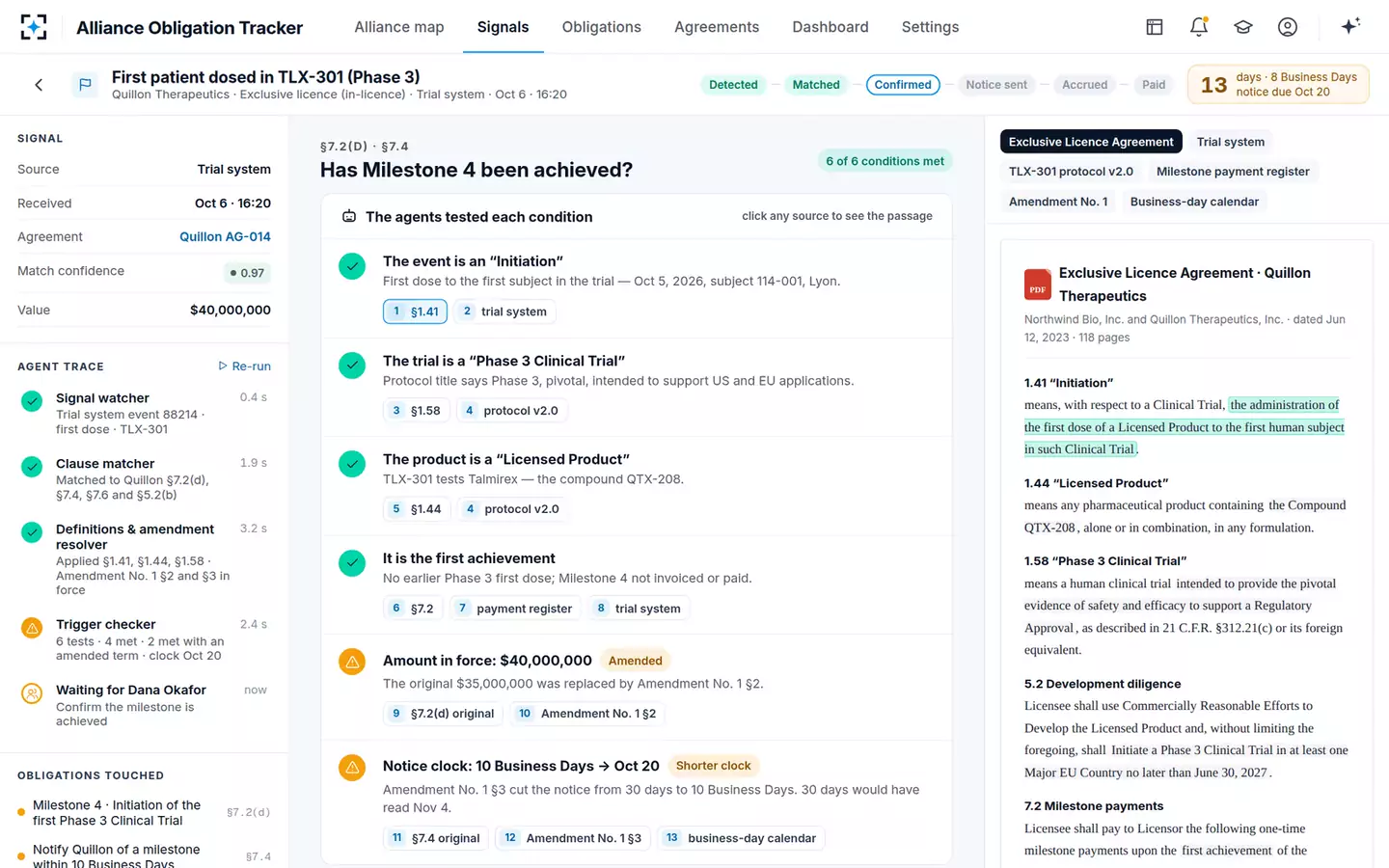The image size is (1389, 868).
Task: Click the flag icon beside signal title
Action: [x=85, y=85]
